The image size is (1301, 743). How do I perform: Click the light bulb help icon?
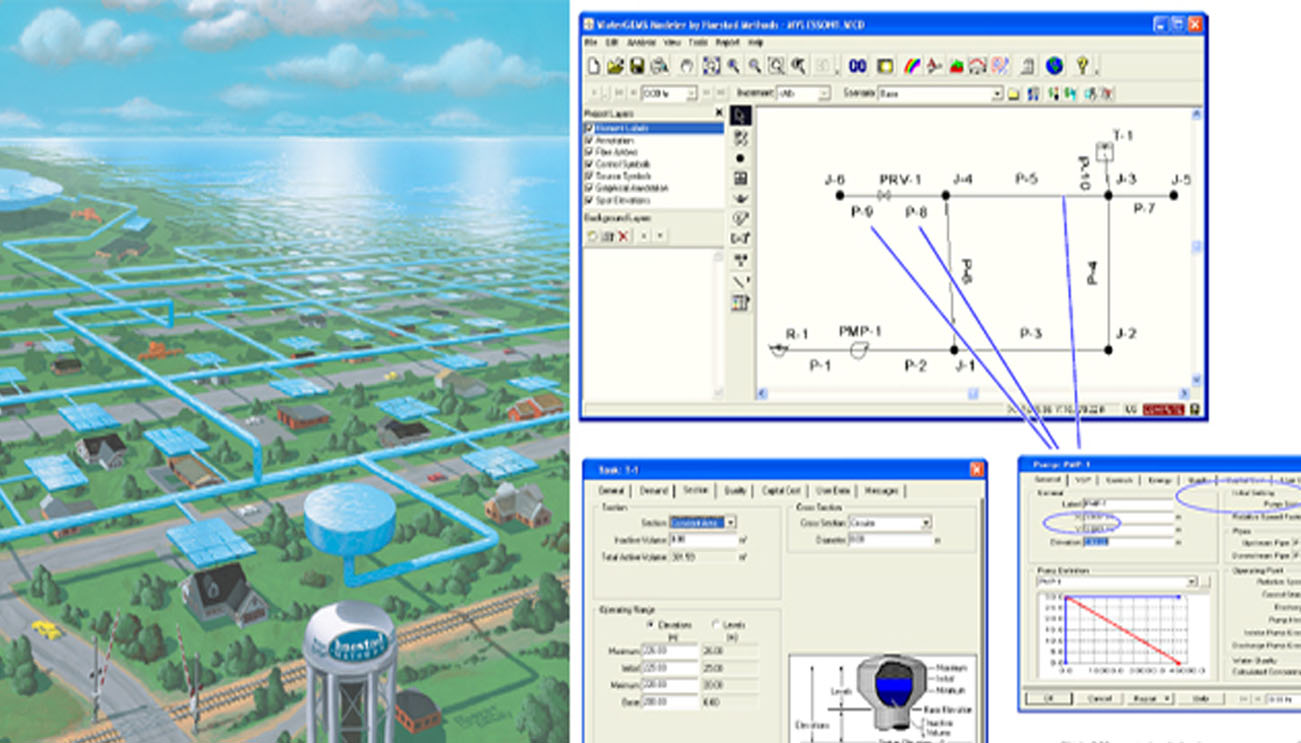pyautogui.click(x=1082, y=66)
